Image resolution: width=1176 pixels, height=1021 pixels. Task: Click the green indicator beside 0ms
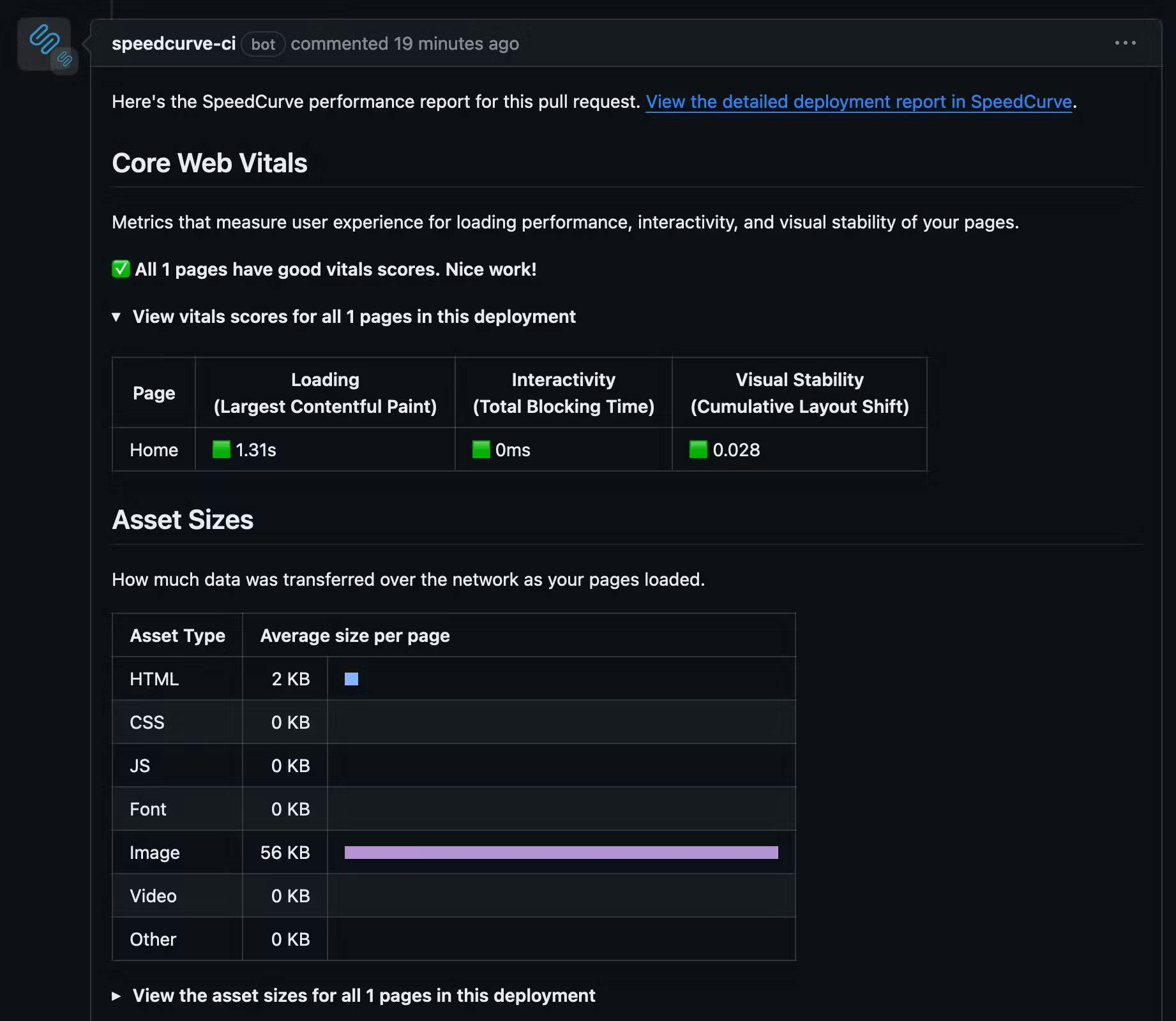pyautogui.click(x=480, y=449)
